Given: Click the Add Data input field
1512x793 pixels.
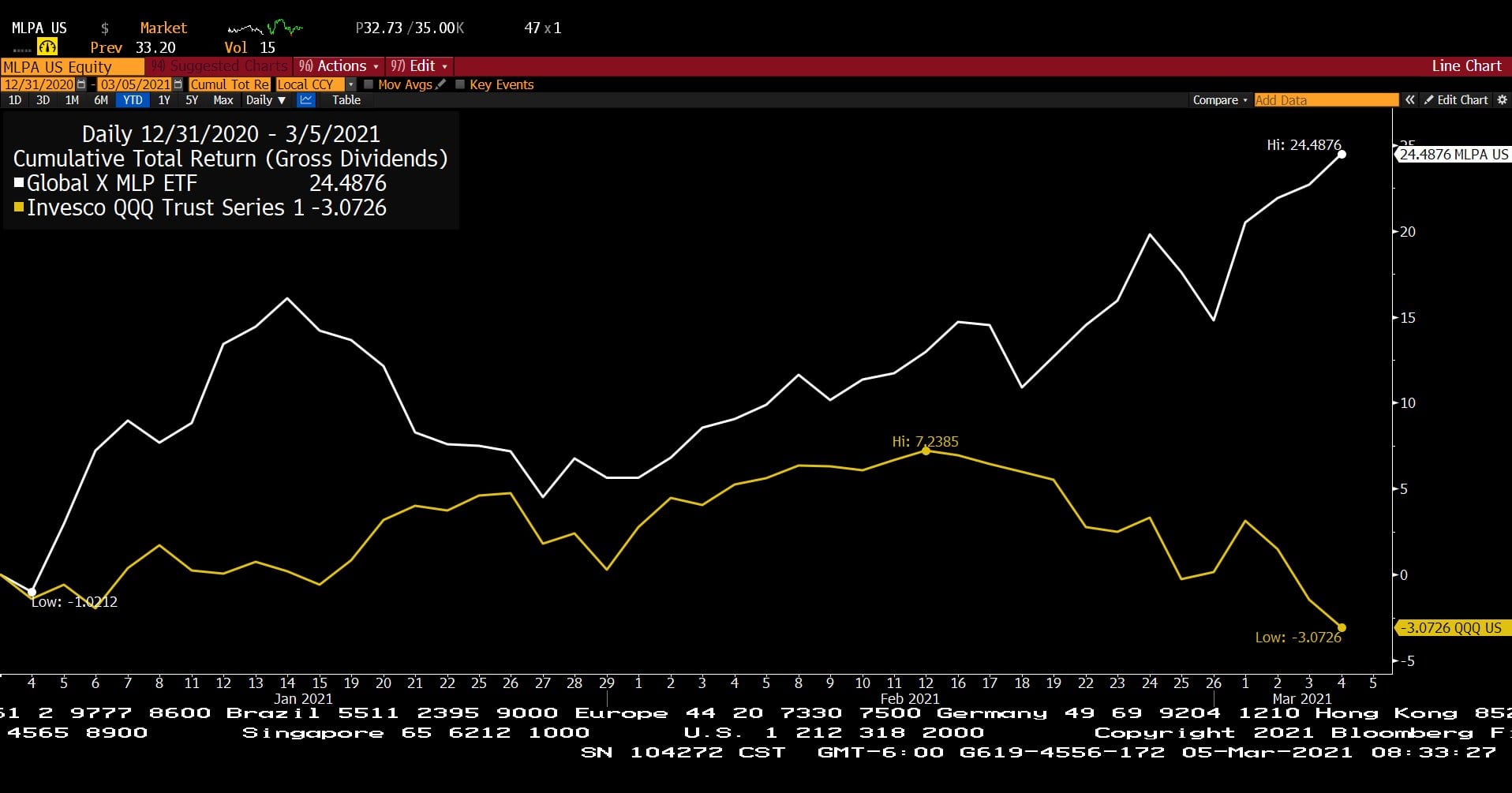Looking at the screenshot, I should pos(1326,100).
